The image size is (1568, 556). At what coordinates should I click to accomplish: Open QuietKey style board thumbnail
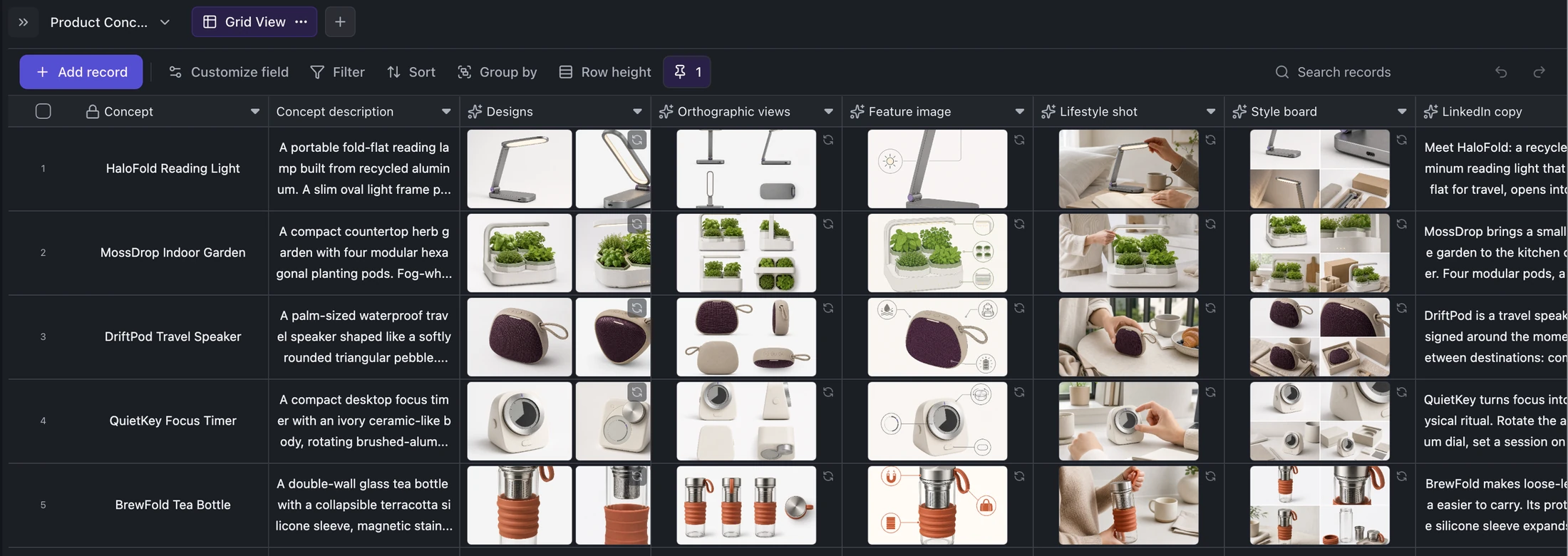click(1319, 421)
